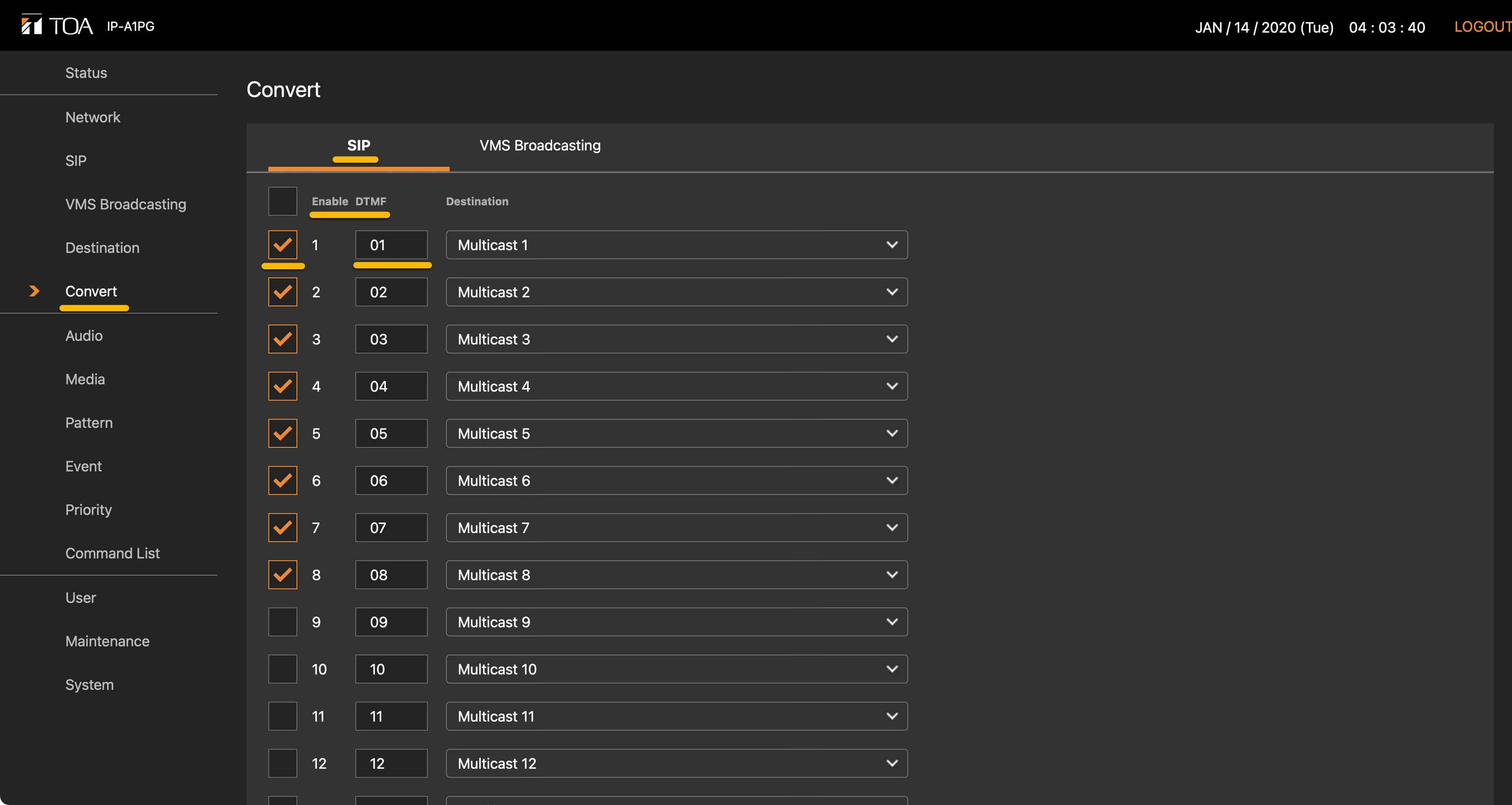Click the orange arrow beside Convert

tap(34, 291)
